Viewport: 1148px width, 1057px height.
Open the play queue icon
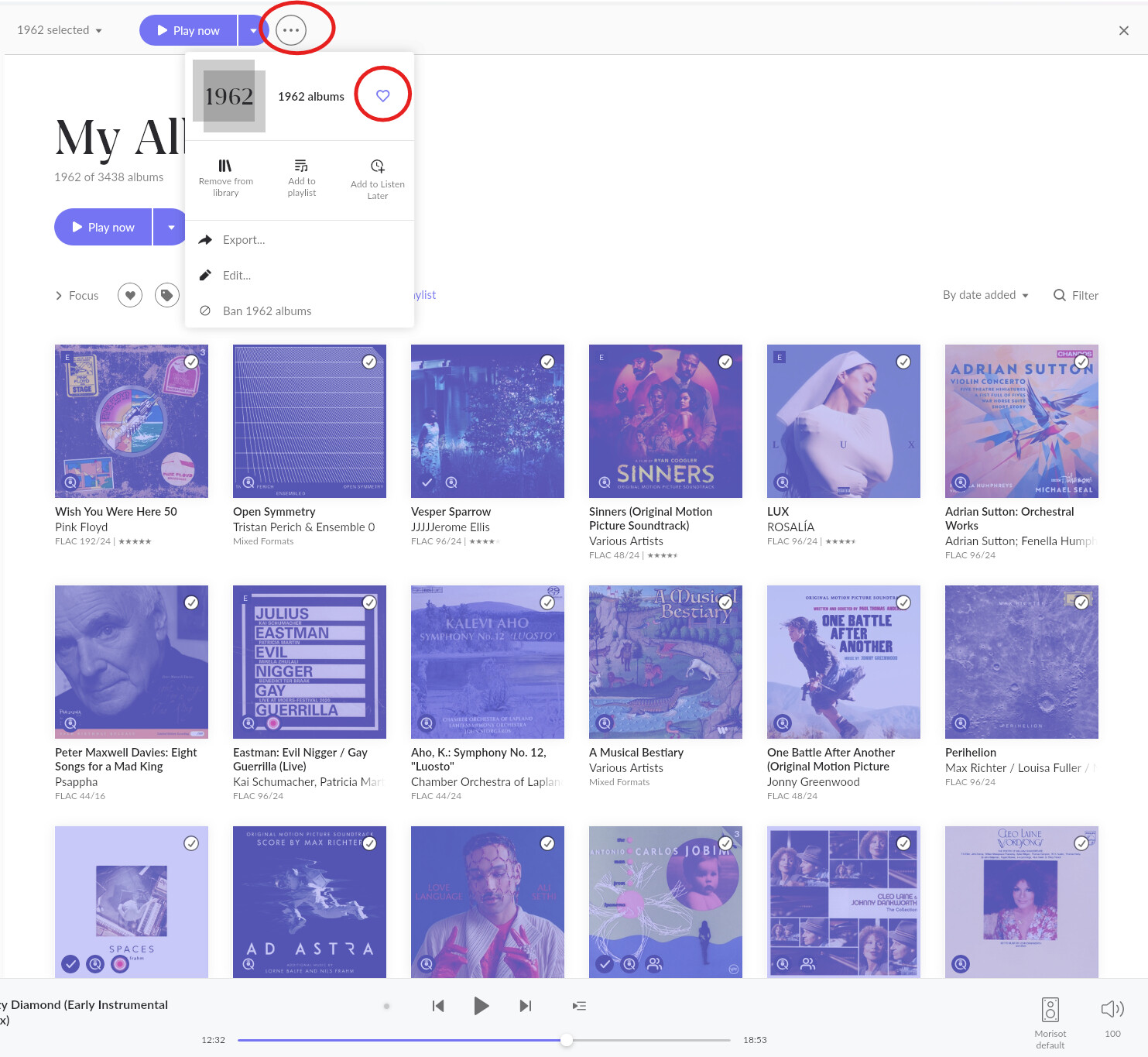click(579, 1006)
